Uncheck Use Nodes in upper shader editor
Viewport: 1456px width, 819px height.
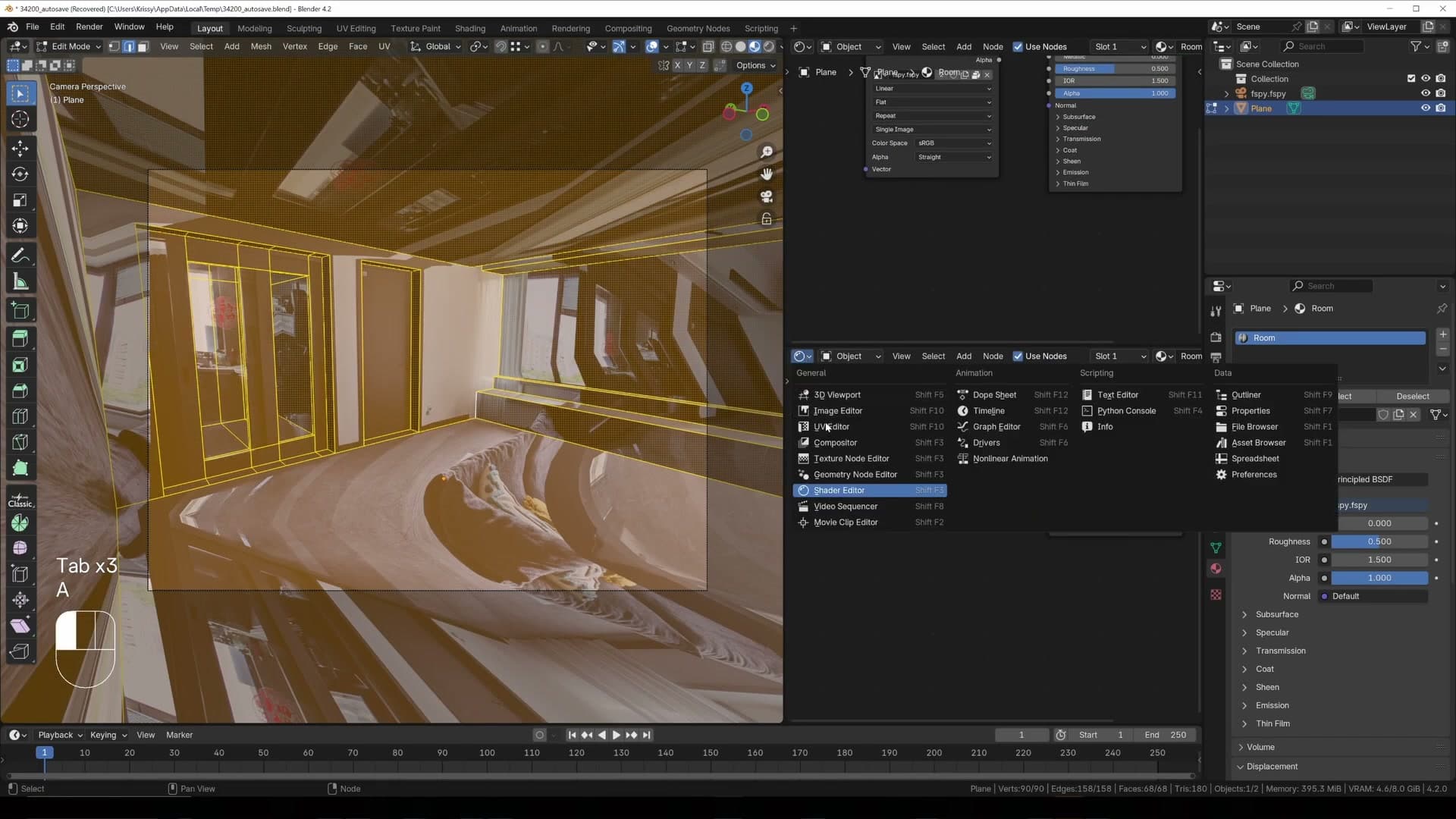coord(1018,47)
